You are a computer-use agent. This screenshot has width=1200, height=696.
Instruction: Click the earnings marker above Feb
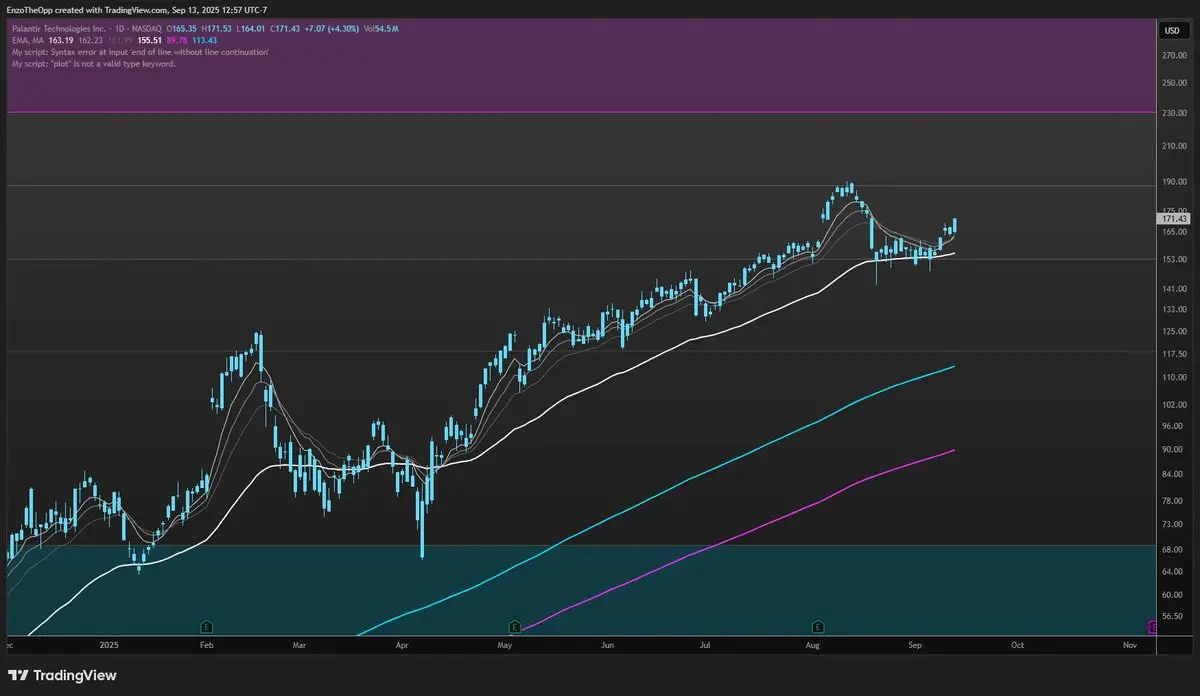pyautogui.click(x=206, y=626)
